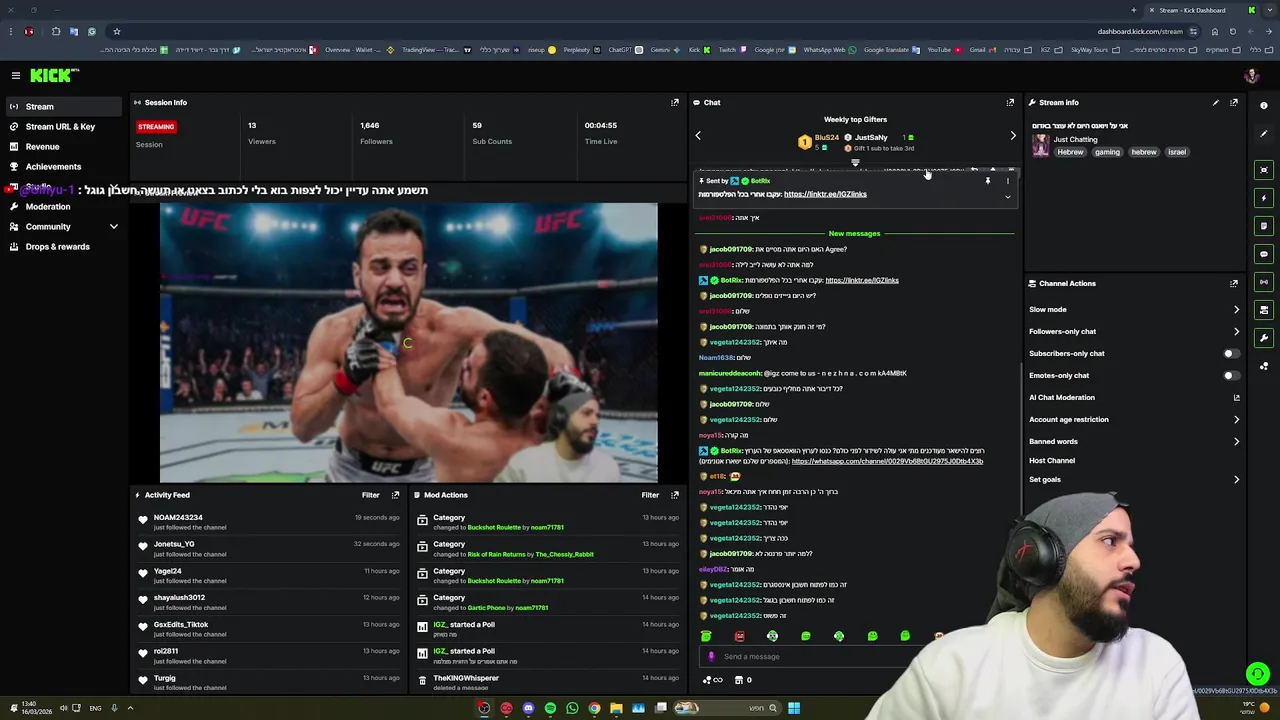Show next Weekly top Gifters slide
Screen dimensions: 1280x720
coord(1013,136)
